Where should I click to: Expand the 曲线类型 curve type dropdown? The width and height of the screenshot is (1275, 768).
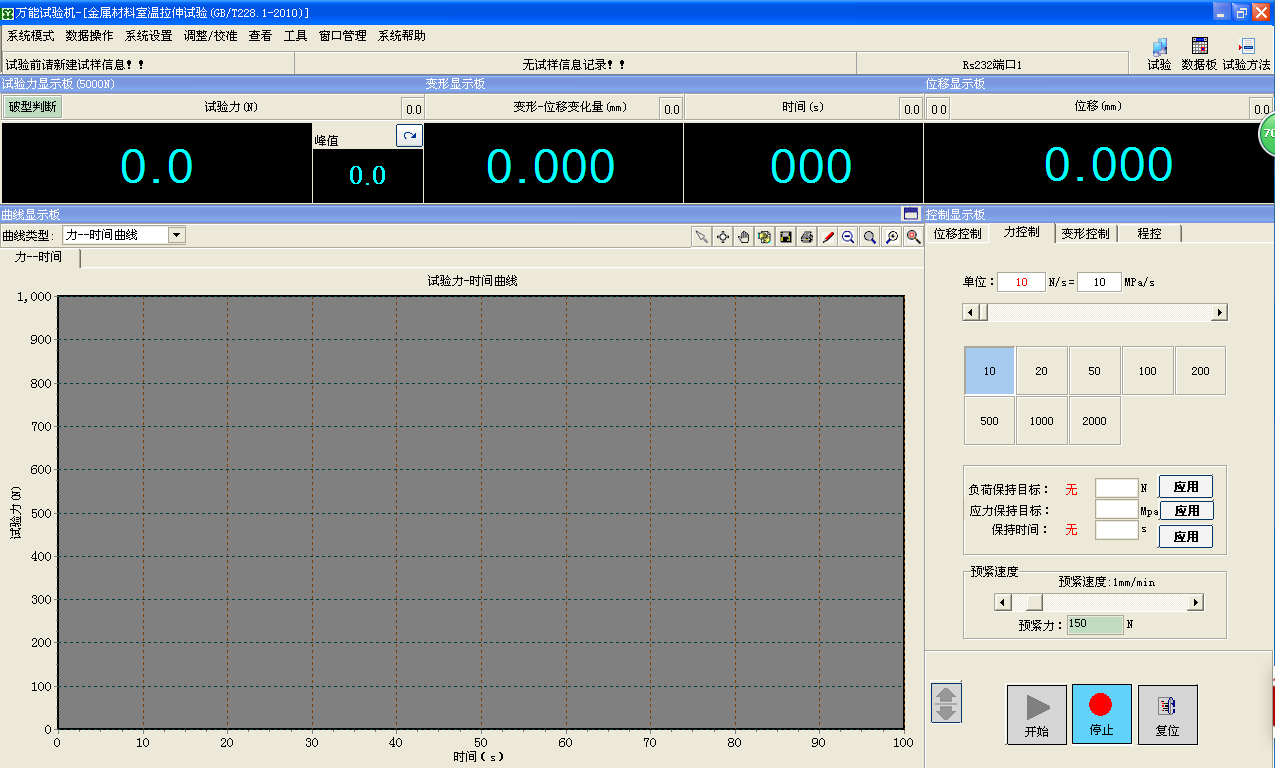176,235
